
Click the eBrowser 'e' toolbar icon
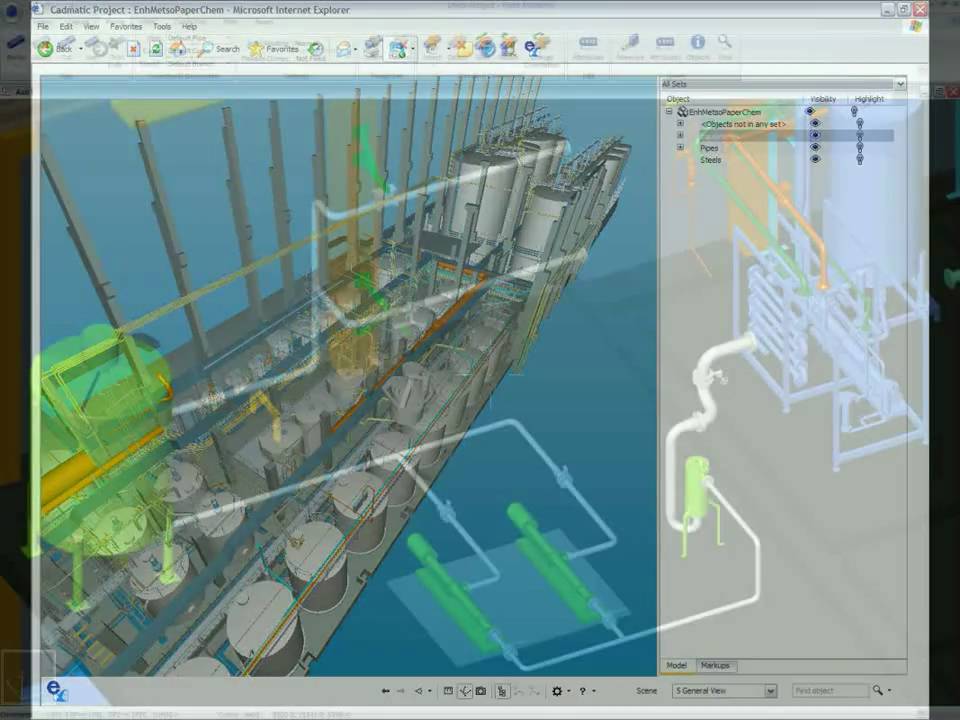pyautogui.click(x=533, y=47)
